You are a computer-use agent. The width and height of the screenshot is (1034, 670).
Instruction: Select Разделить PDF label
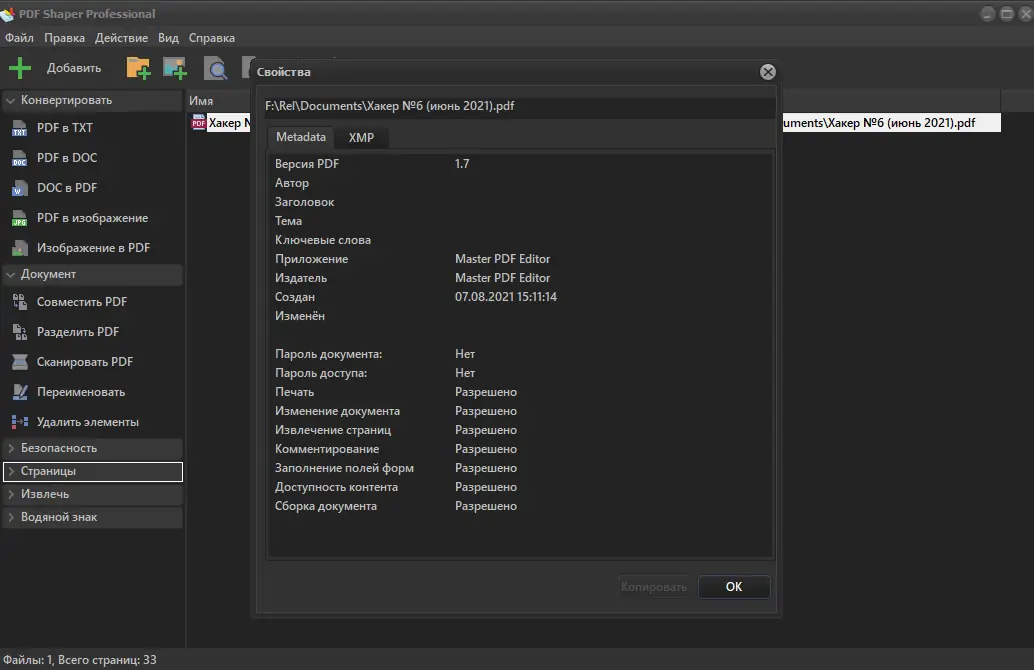click(78, 332)
